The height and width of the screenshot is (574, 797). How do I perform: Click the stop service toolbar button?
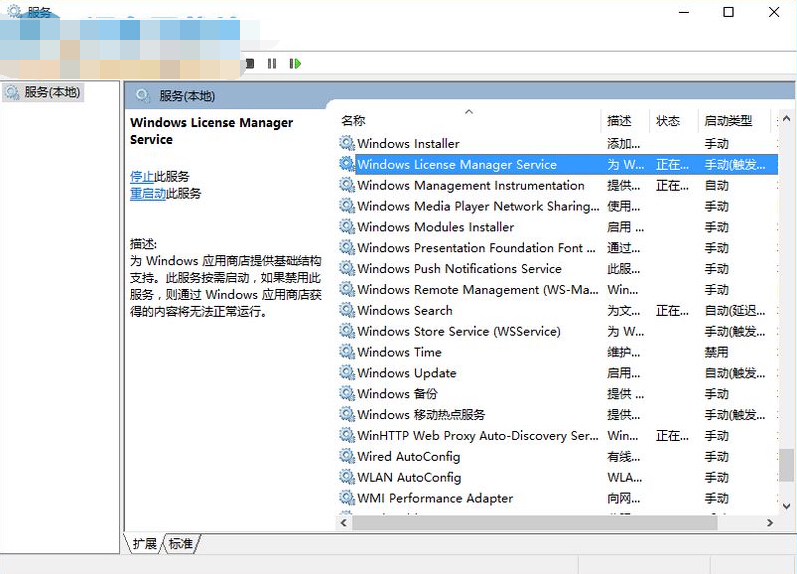tap(250, 64)
